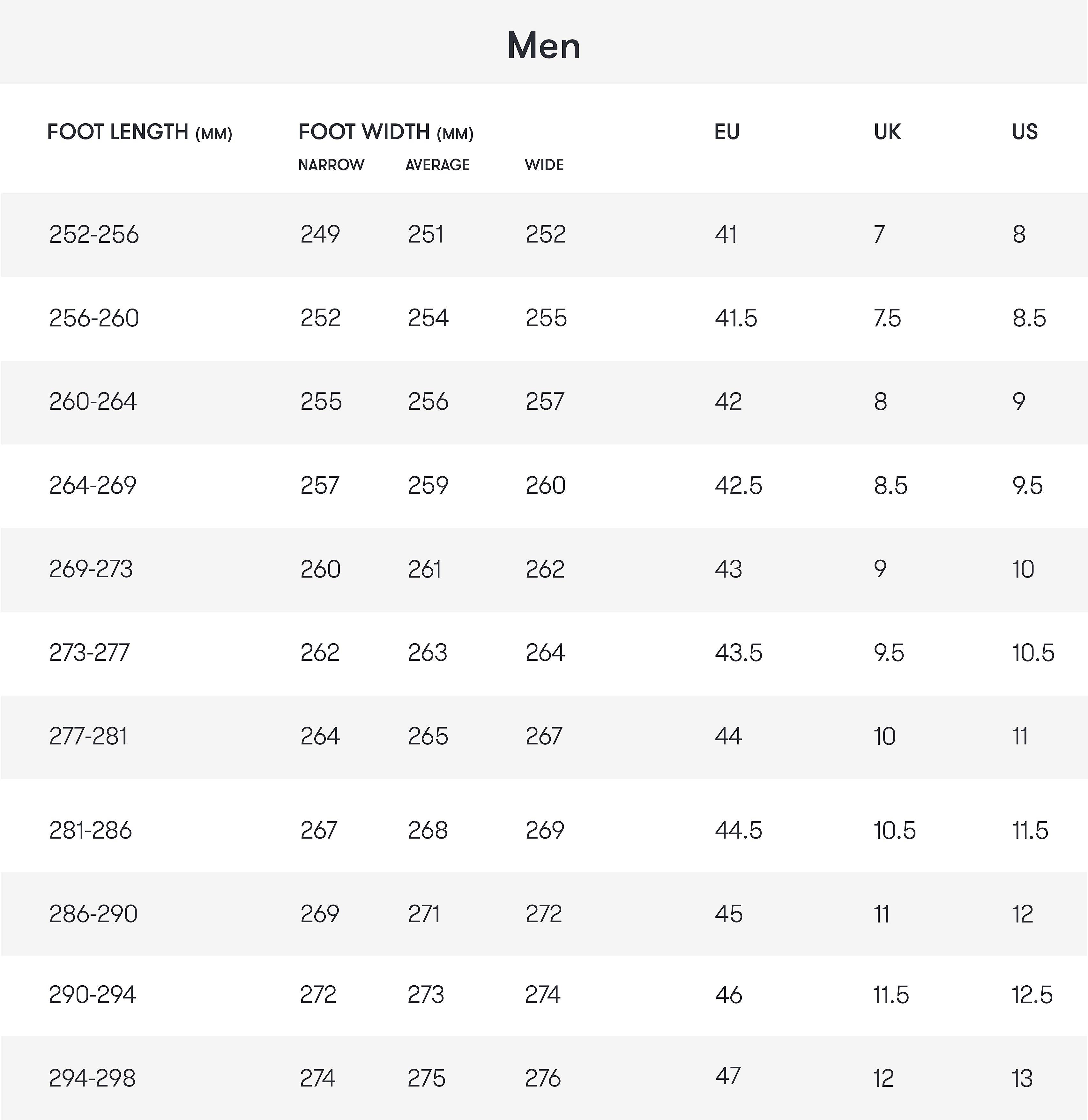Select the 294-298 foot length cell
Image resolution: width=1088 pixels, height=1120 pixels.
tap(92, 1078)
